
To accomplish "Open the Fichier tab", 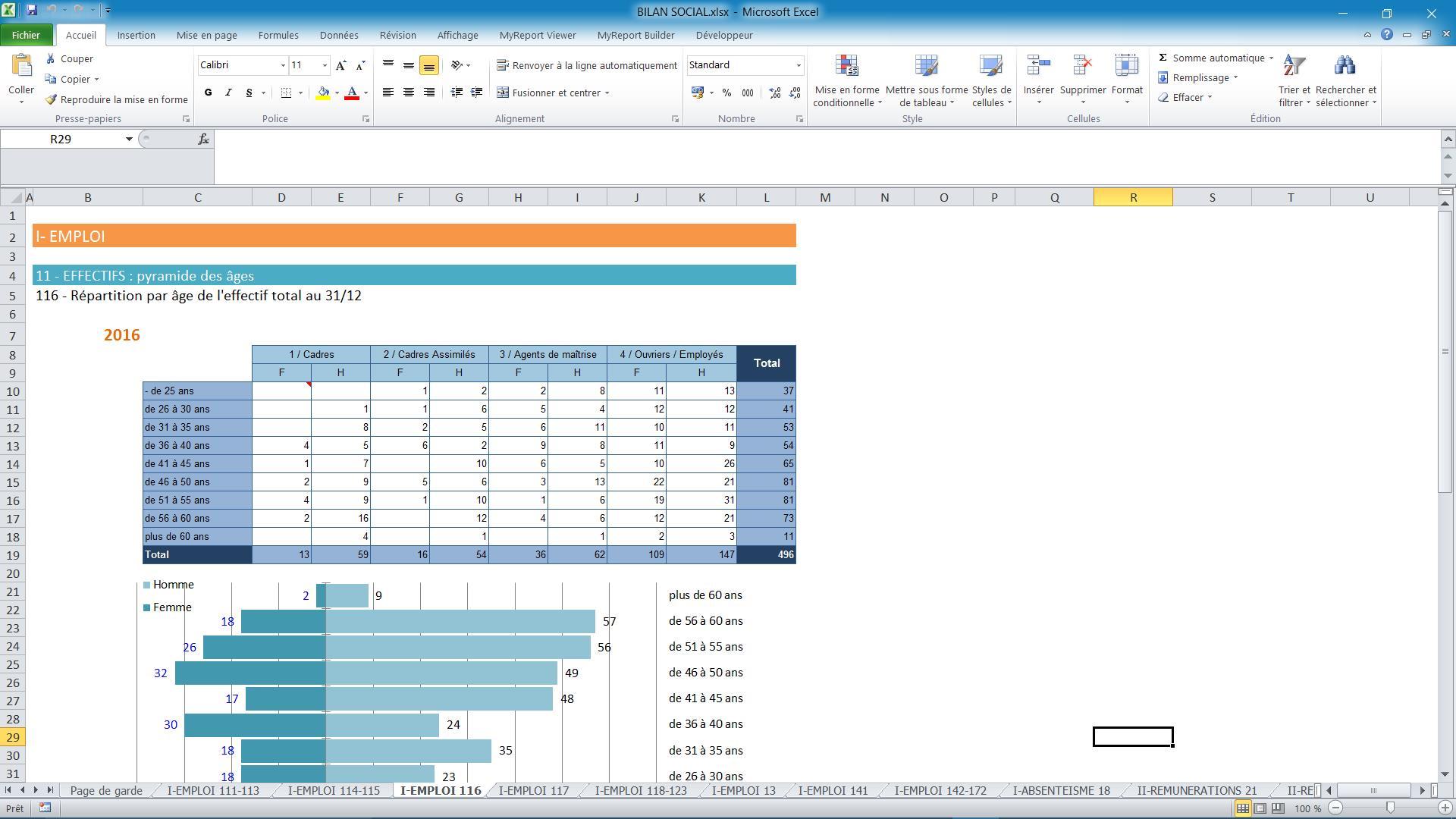I will (26, 35).
